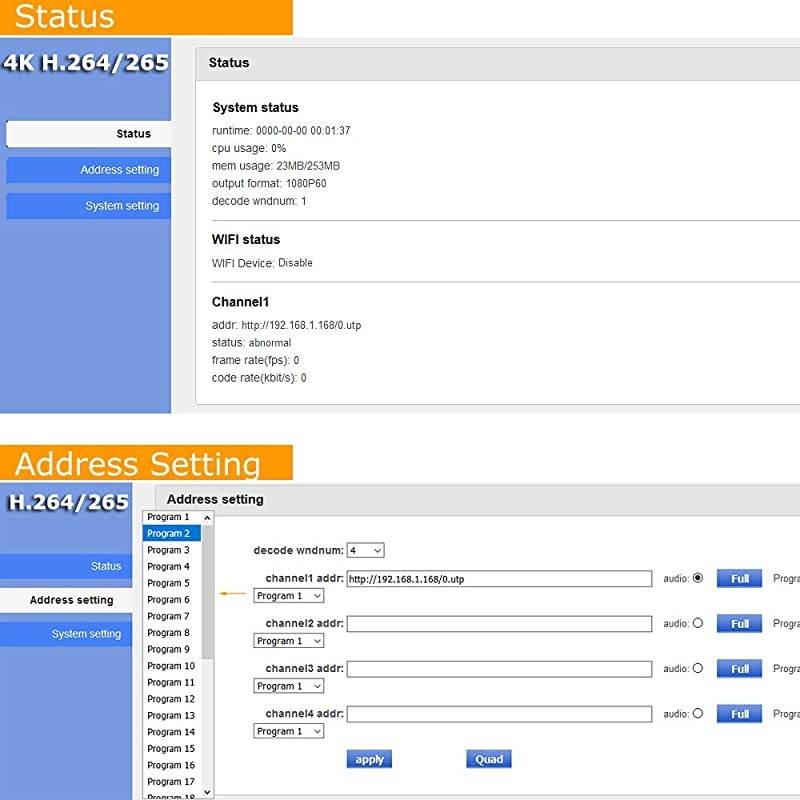
Task: Choose channel4 audio radio button
Action: (697, 714)
